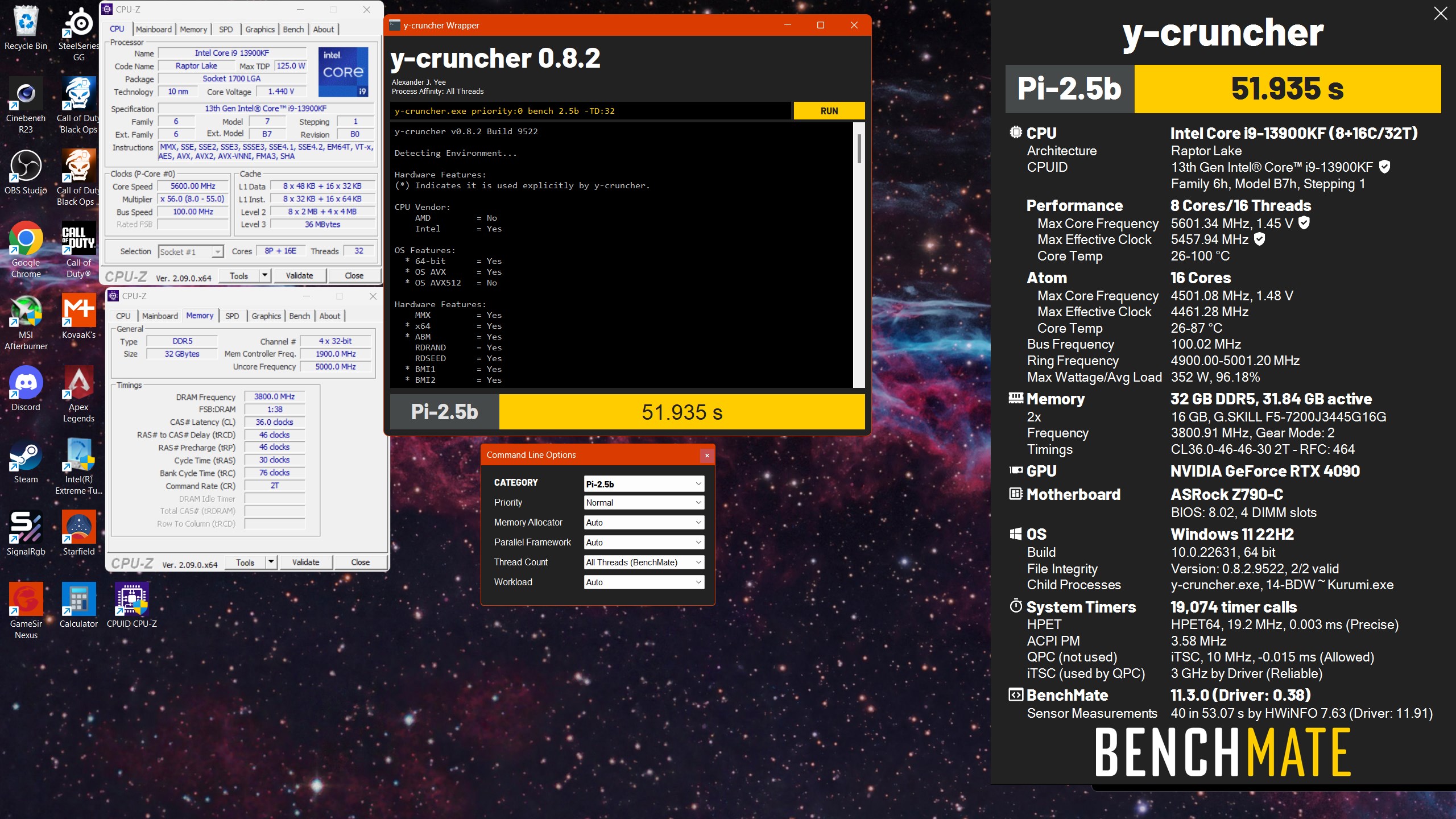Viewport: 1456px width, 819px height.
Task: Click the Uncore Frequency 5000.0 MHz value
Action: (x=336, y=367)
